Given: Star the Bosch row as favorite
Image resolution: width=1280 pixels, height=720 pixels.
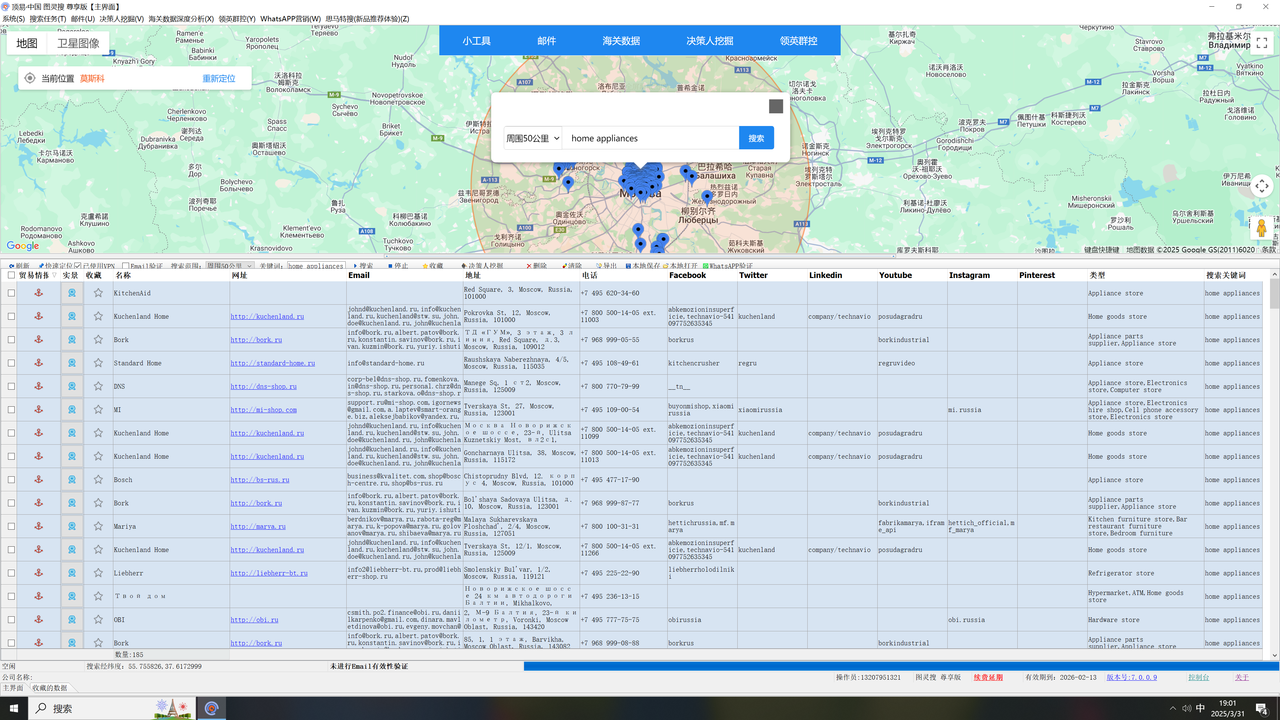Looking at the screenshot, I should [98, 479].
